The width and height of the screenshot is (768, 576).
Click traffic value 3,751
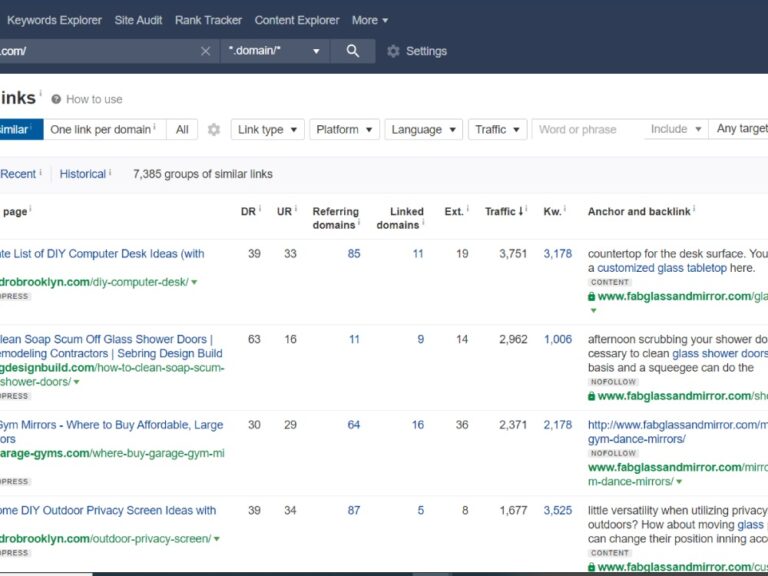(x=513, y=254)
